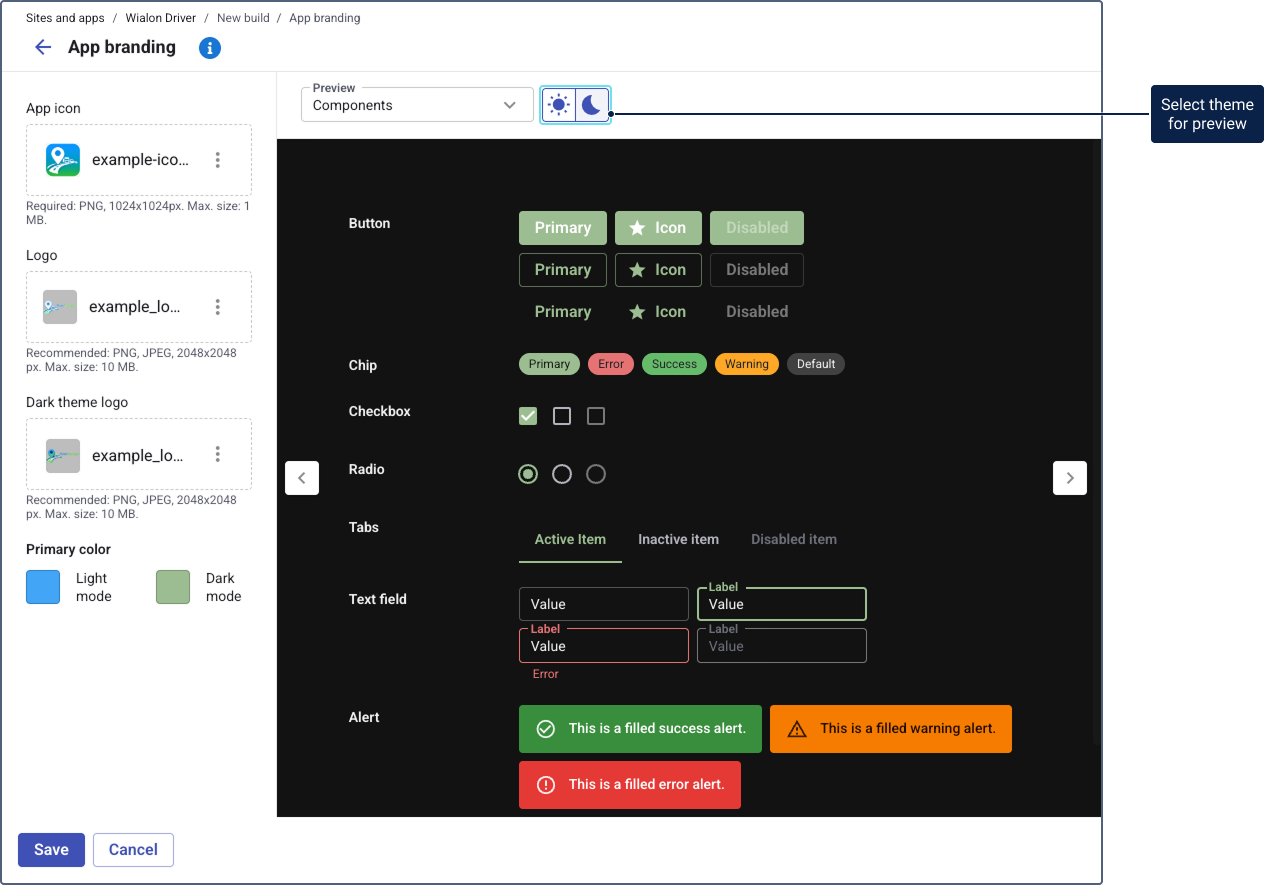The image size is (1266, 885).
Task: Click the App icon file thumbnail
Action: tap(63, 160)
